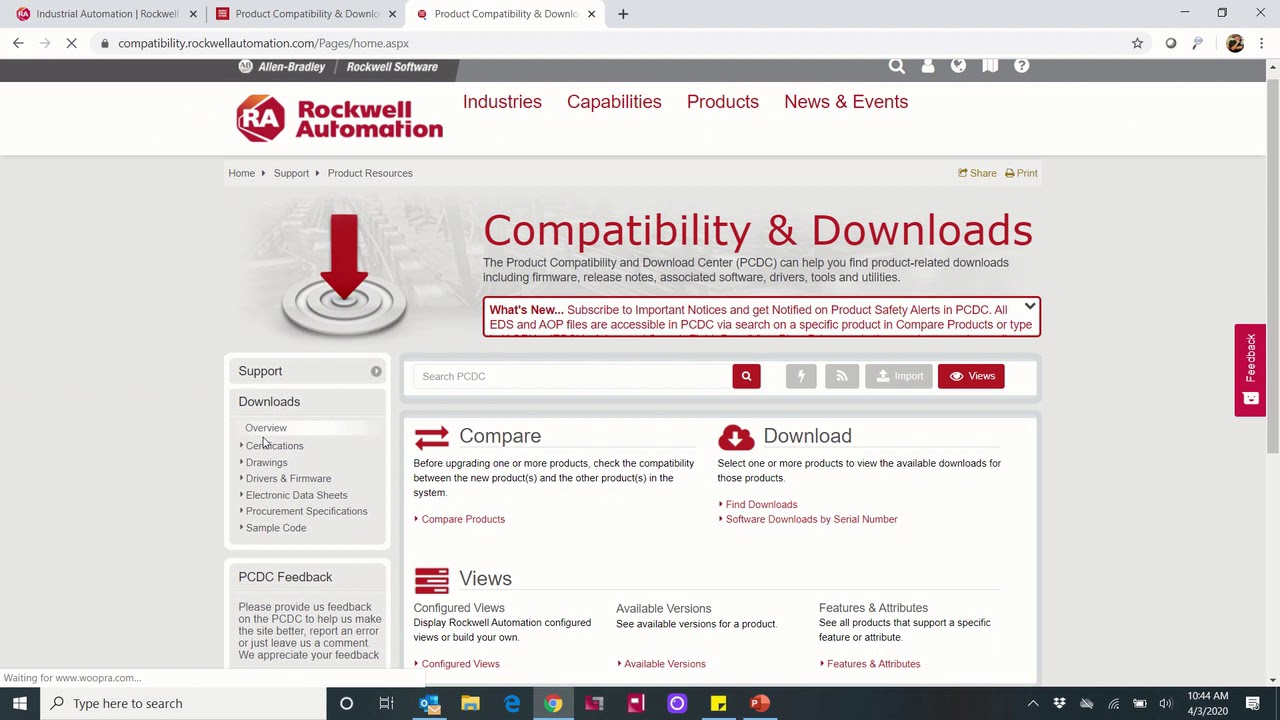The image size is (1280, 720).
Task: Go to Support in the breadcrumb
Action: coord(291,173)
